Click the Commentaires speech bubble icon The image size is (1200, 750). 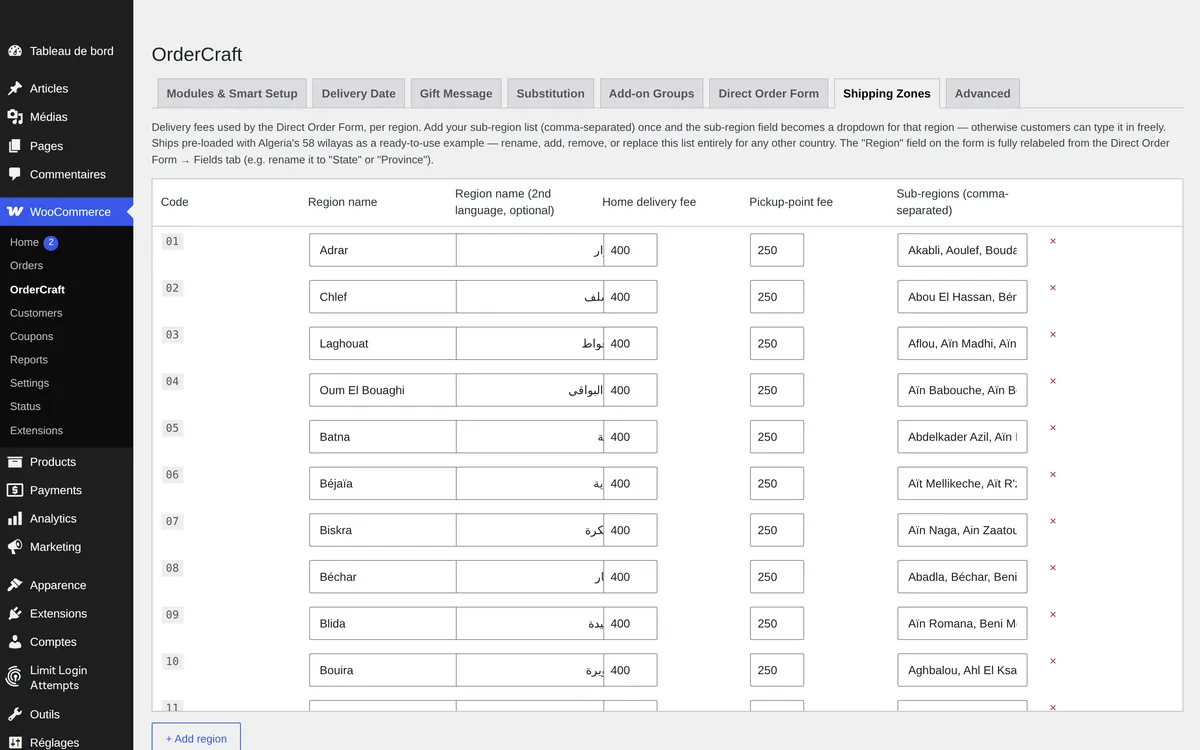click(x=15, y=174)
